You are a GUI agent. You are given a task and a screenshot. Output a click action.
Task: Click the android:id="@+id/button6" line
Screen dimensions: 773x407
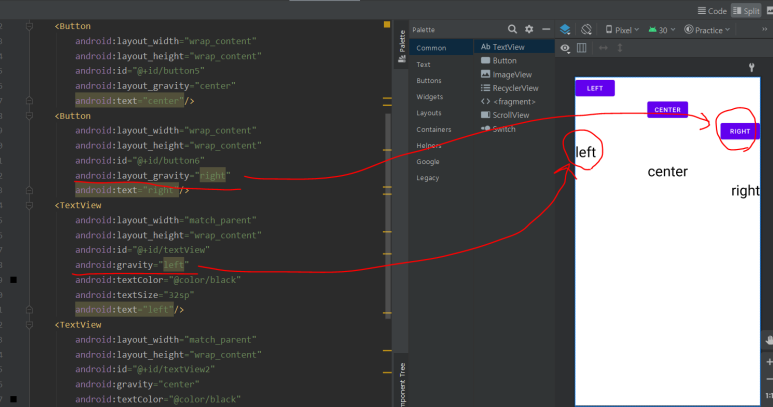pos(140,160)
